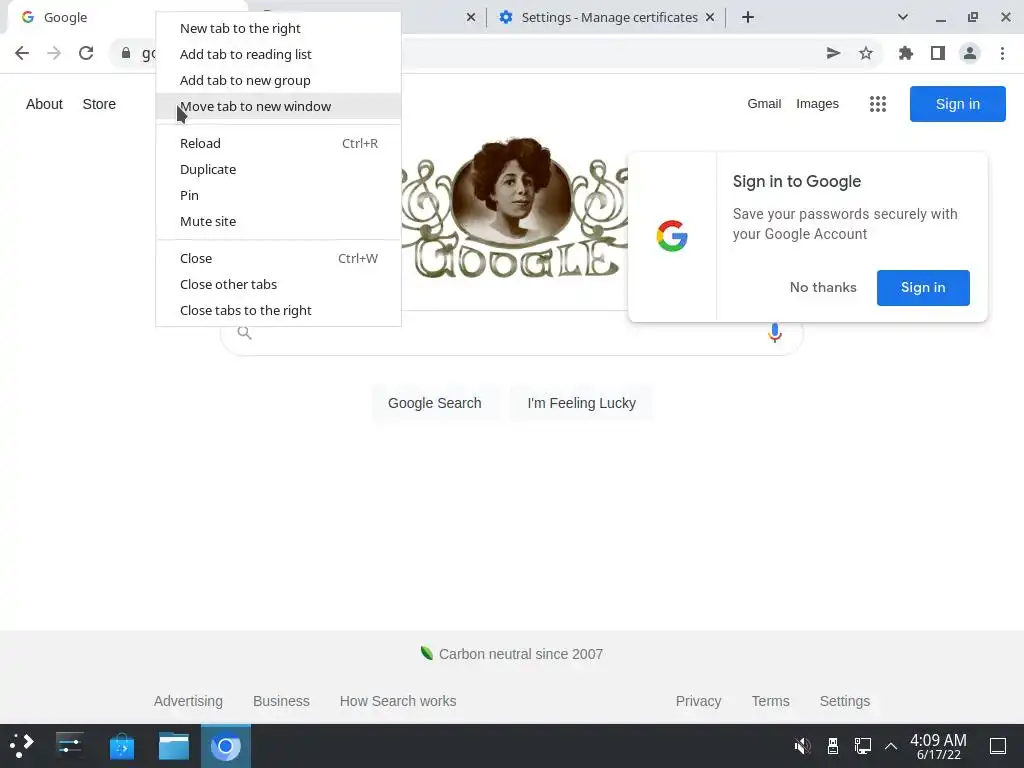The width and height of the screenshot is (1024, 768).
Task: Click the Chromium taskbar icon
Action: tap(226, 746)
